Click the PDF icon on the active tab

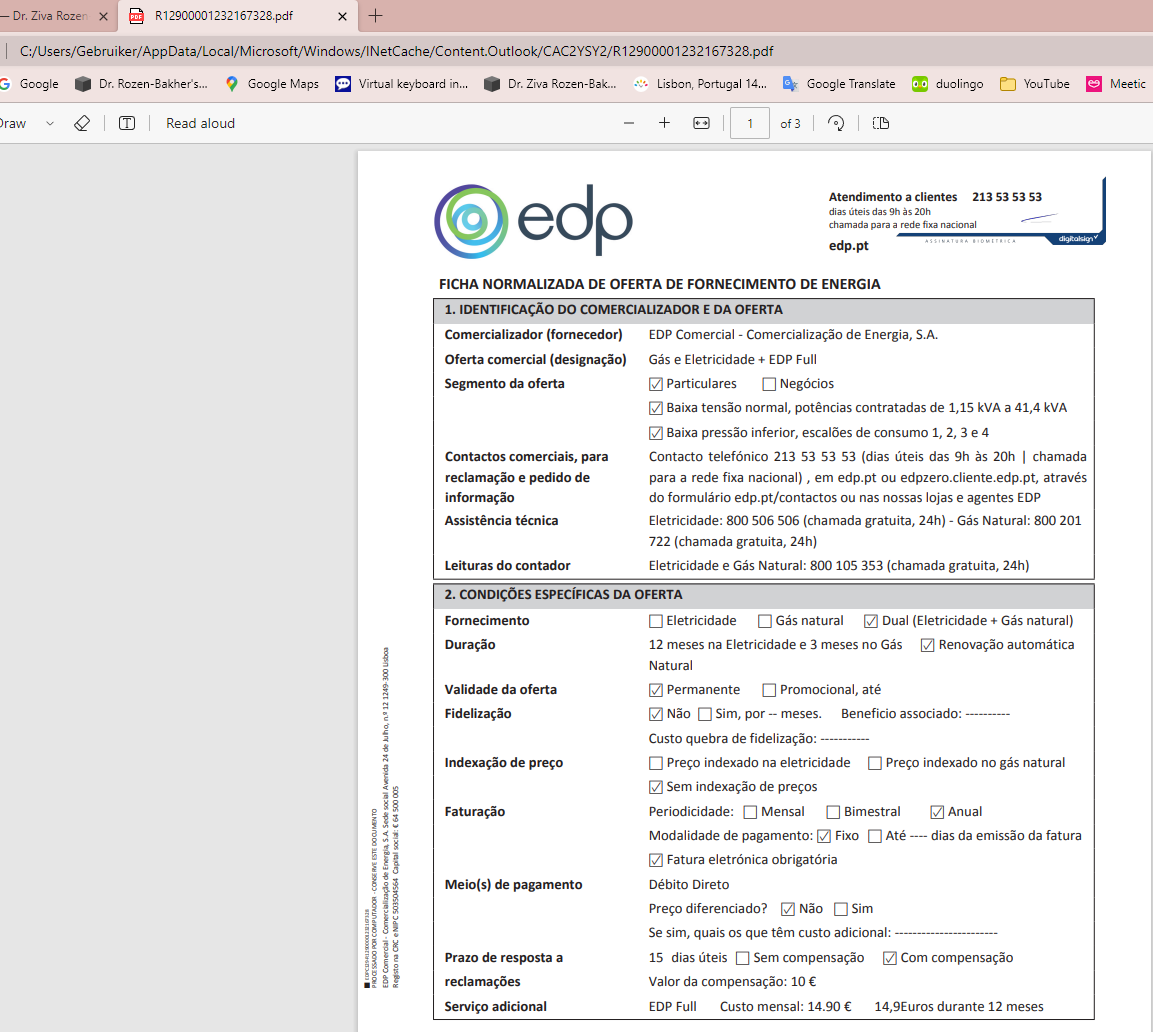(136, 16)
